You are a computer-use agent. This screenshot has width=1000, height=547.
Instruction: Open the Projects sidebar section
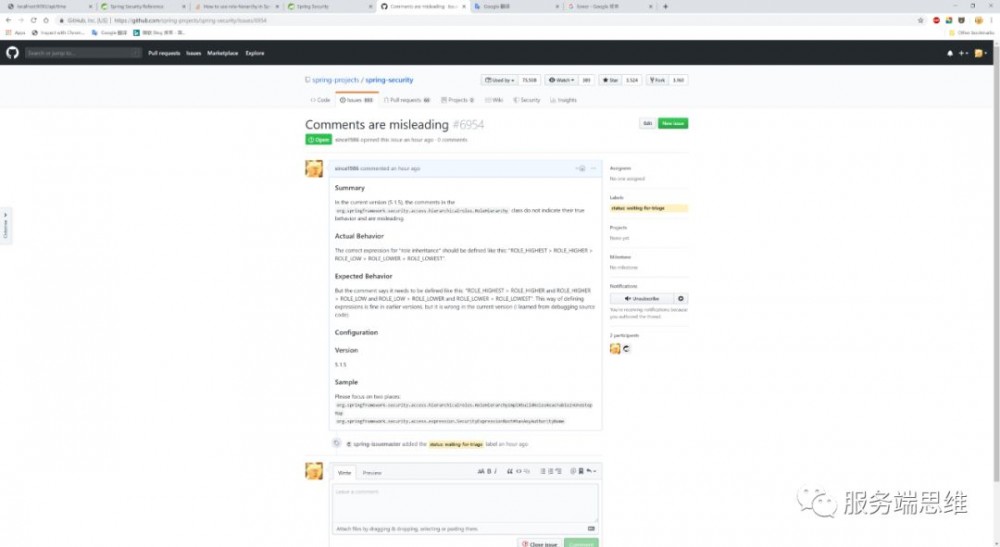(x=618, y=228)
